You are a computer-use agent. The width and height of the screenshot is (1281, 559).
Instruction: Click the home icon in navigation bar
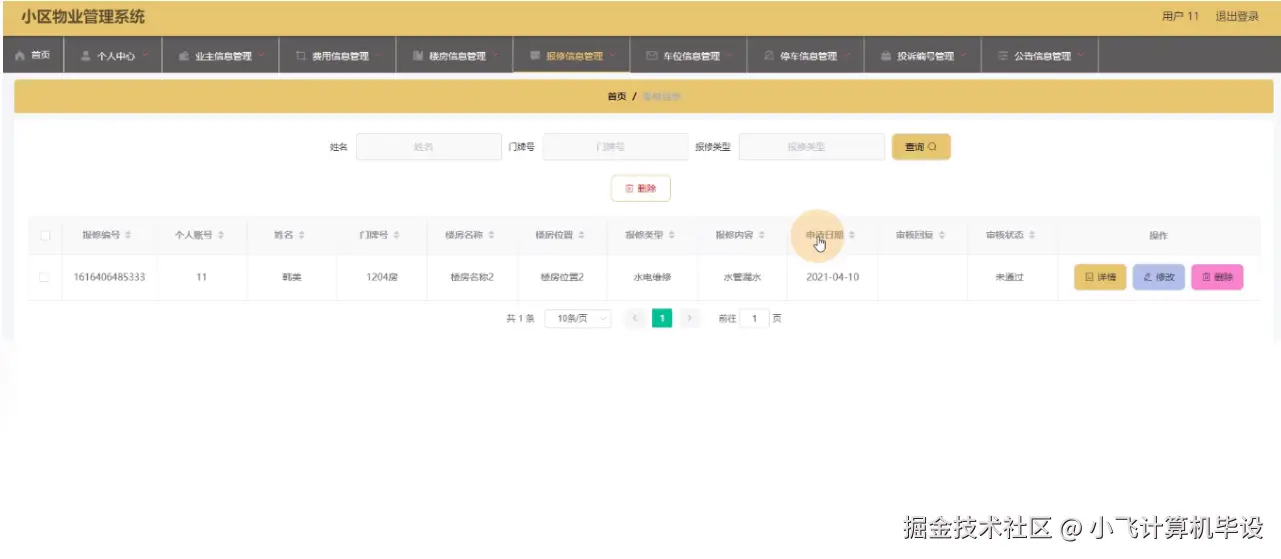coord(20,56)
